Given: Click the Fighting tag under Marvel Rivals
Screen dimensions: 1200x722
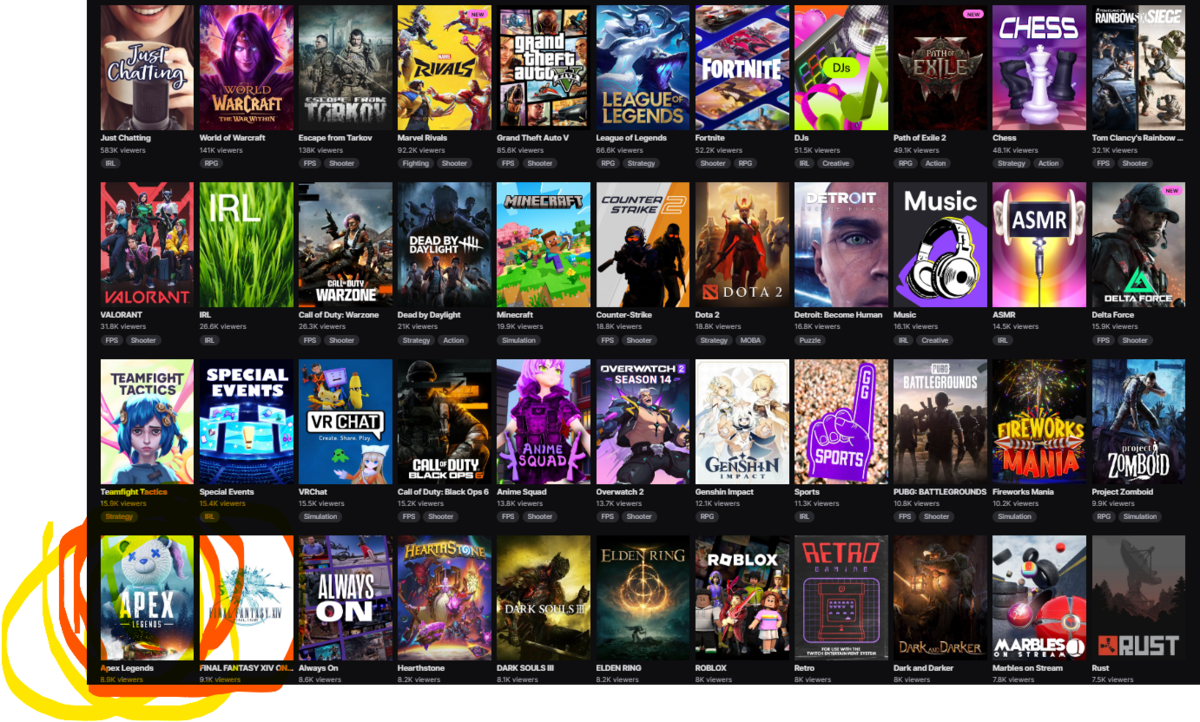Looking at the screenshot, I should 415,163.
